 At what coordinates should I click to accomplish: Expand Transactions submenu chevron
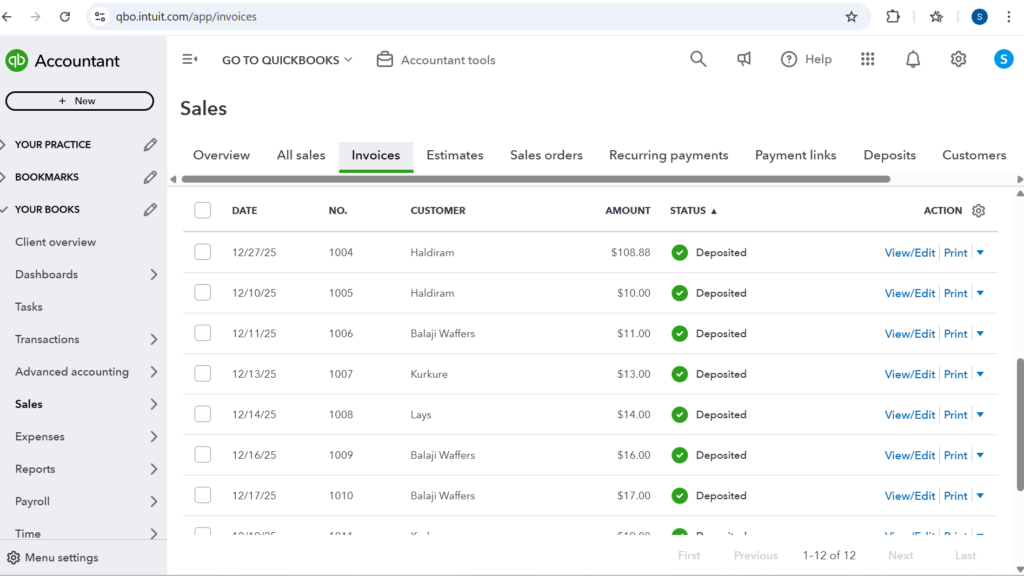(154, 340)
